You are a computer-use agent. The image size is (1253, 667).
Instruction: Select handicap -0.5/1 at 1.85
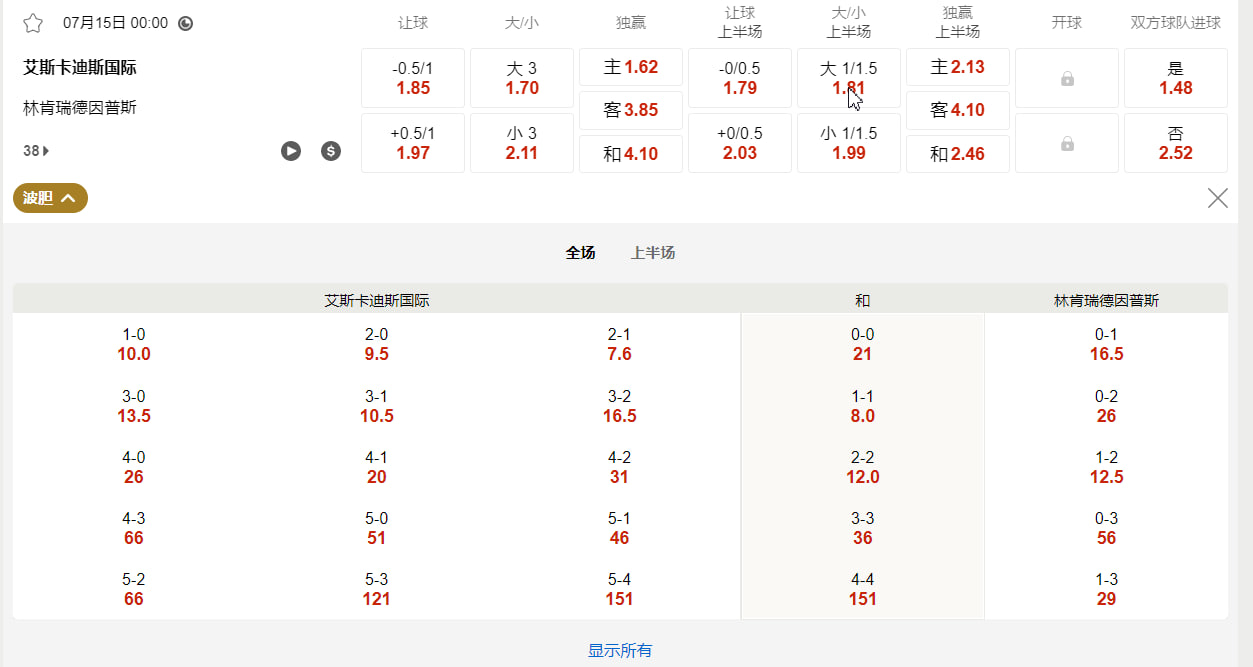point(413,78)
